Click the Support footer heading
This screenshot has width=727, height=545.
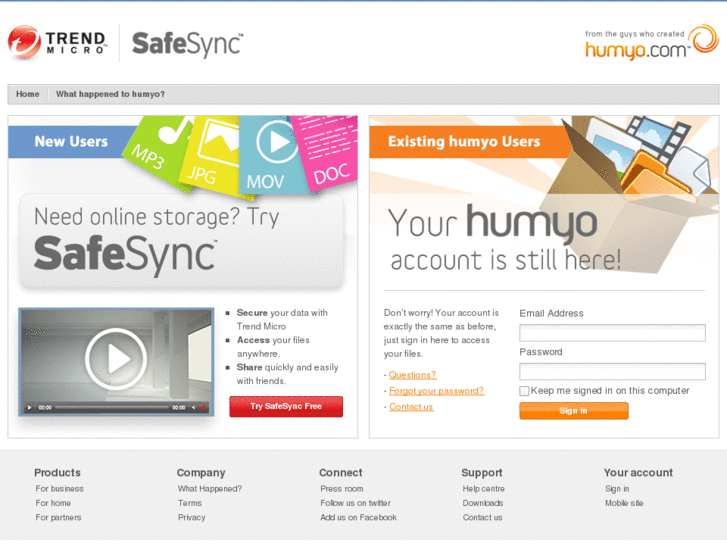click(x=481, y=473)
